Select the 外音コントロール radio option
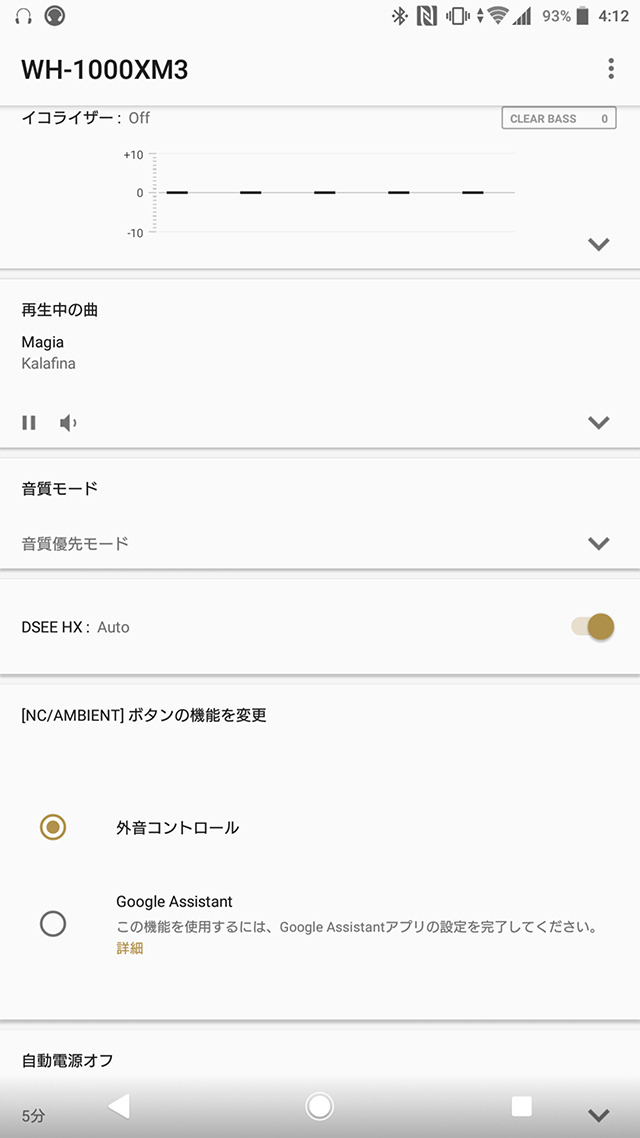 53,827
